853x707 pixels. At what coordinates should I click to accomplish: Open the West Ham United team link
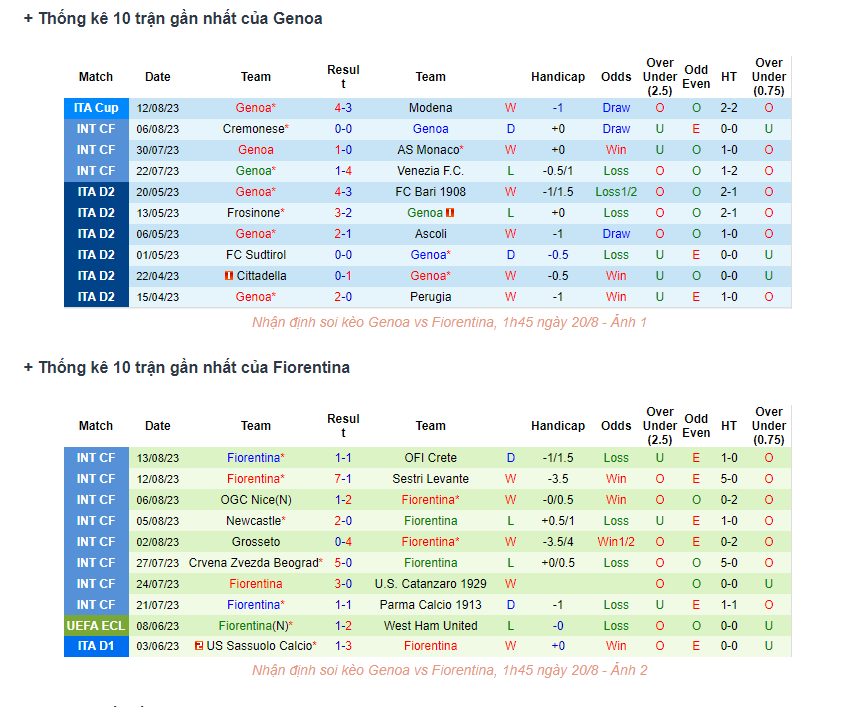[x=430, y=626]
